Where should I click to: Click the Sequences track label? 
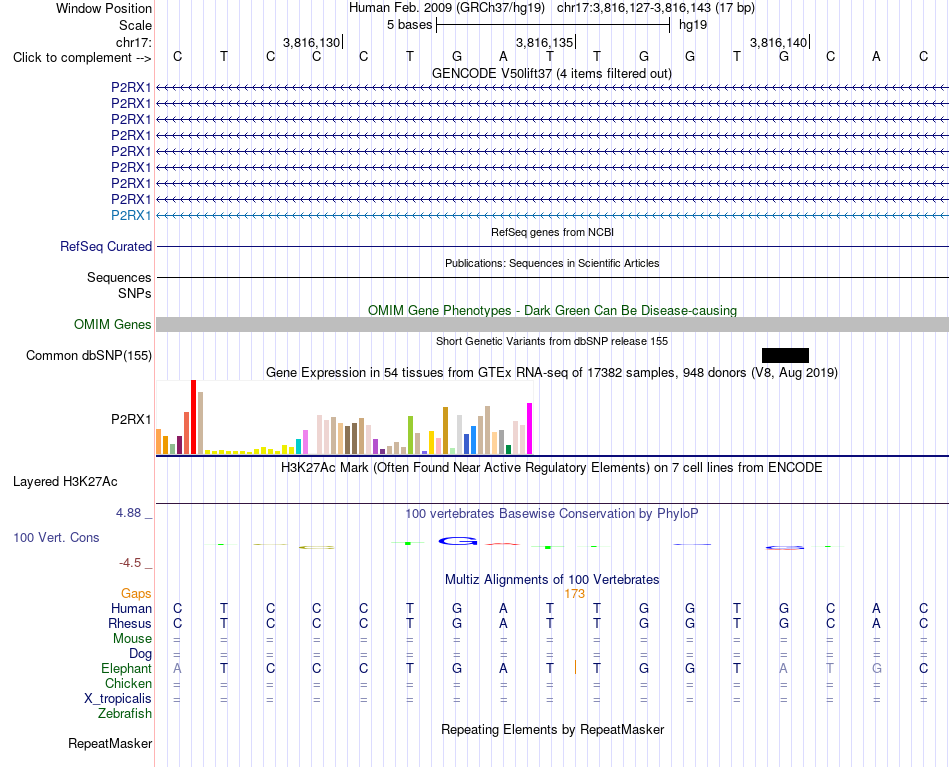[119, 277]
